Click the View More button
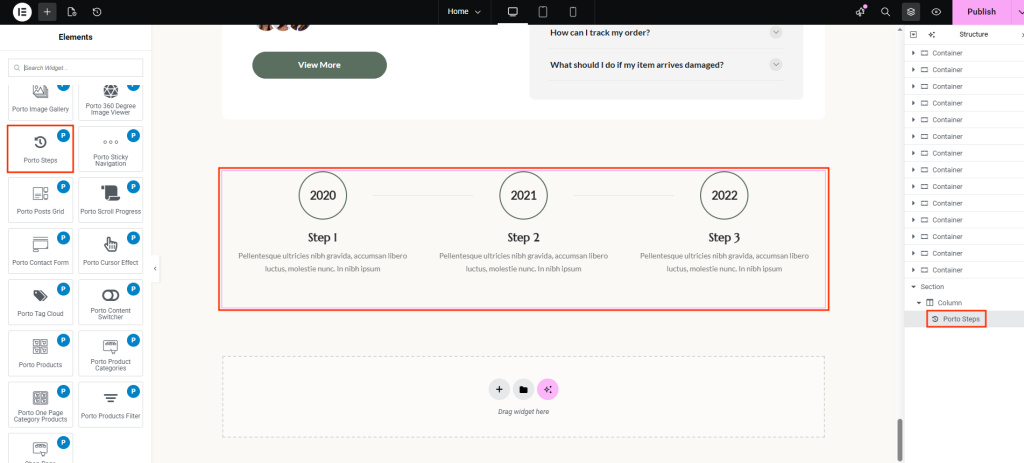This screenshot has width=1024, height=463. (319, 65)
